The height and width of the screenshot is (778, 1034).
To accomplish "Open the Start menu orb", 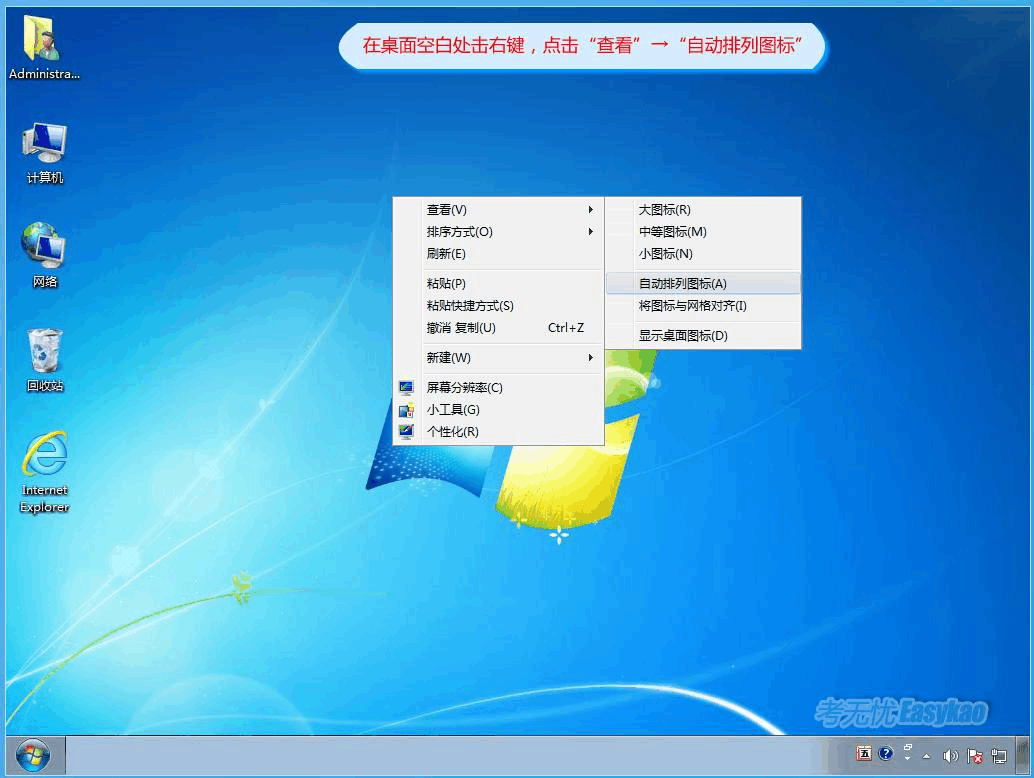I will (x=34, y=756).
